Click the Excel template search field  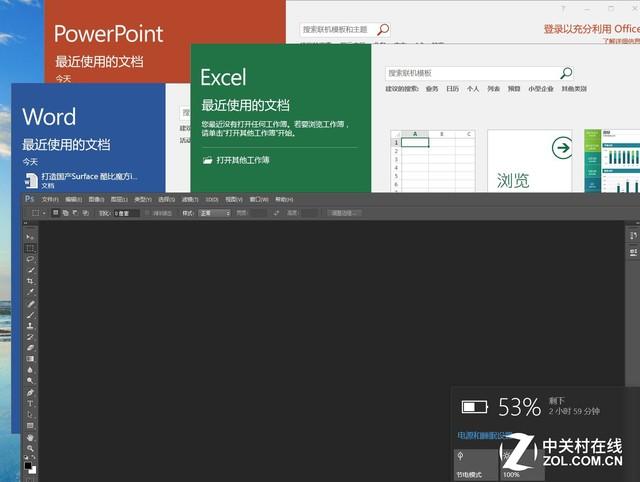(x=471, y=73)
